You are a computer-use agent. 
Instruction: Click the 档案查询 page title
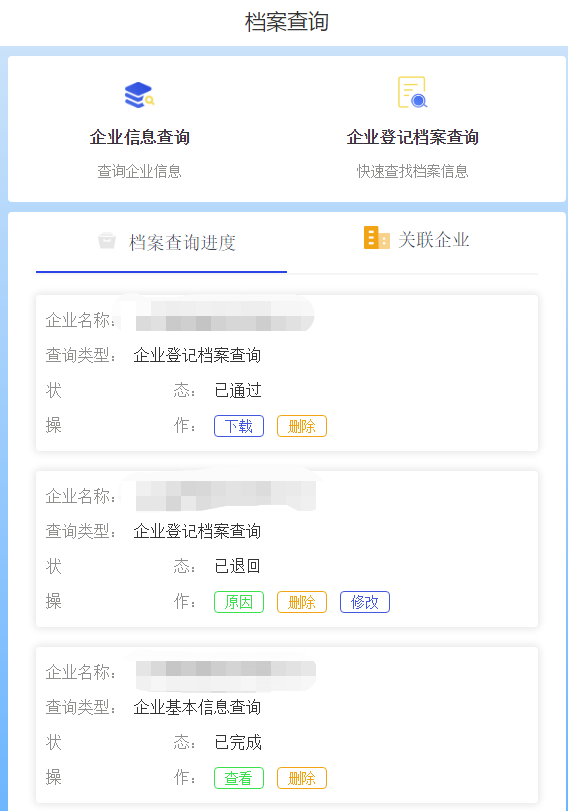(287, 22)
